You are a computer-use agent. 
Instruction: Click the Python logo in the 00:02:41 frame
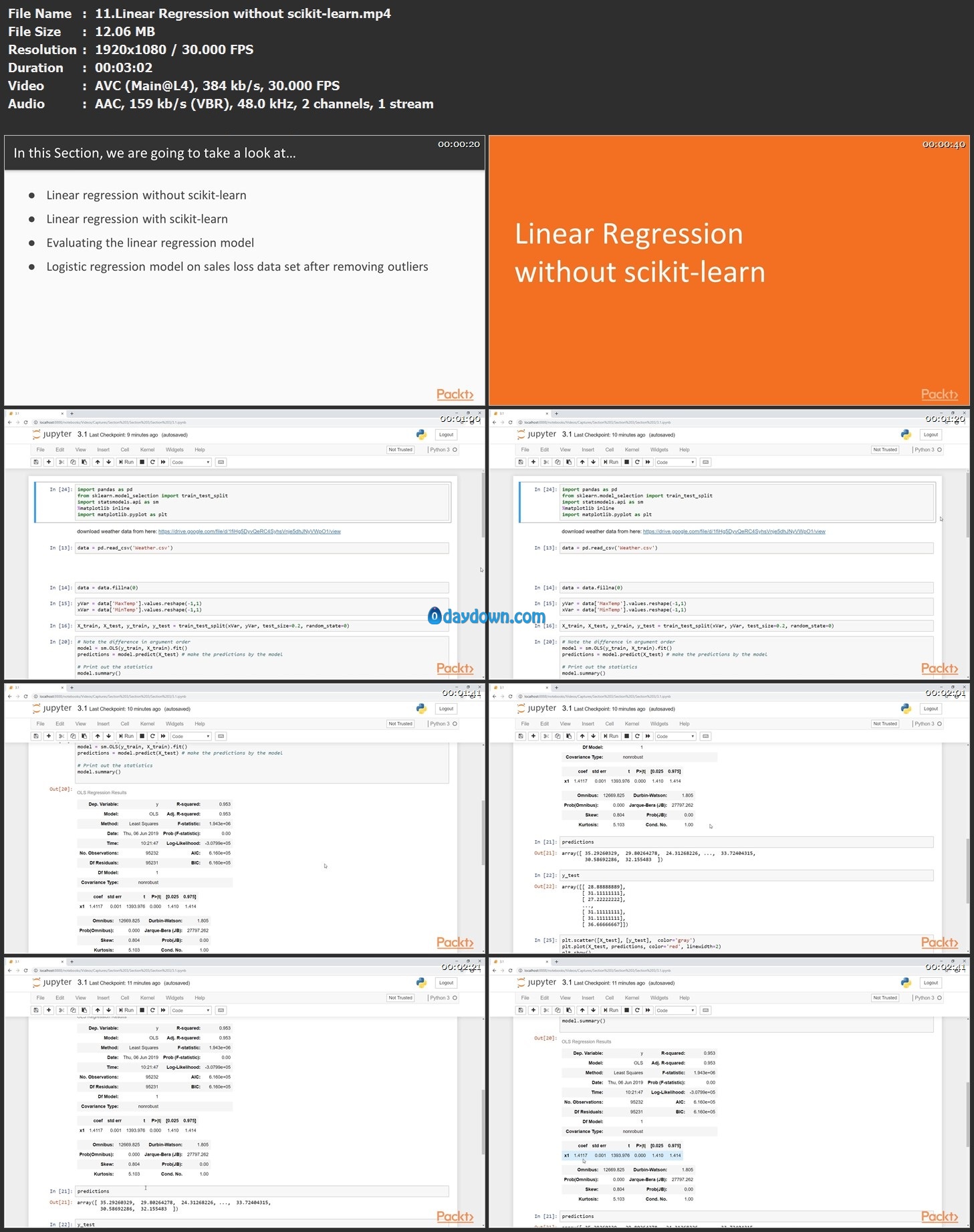coord(906,983)
